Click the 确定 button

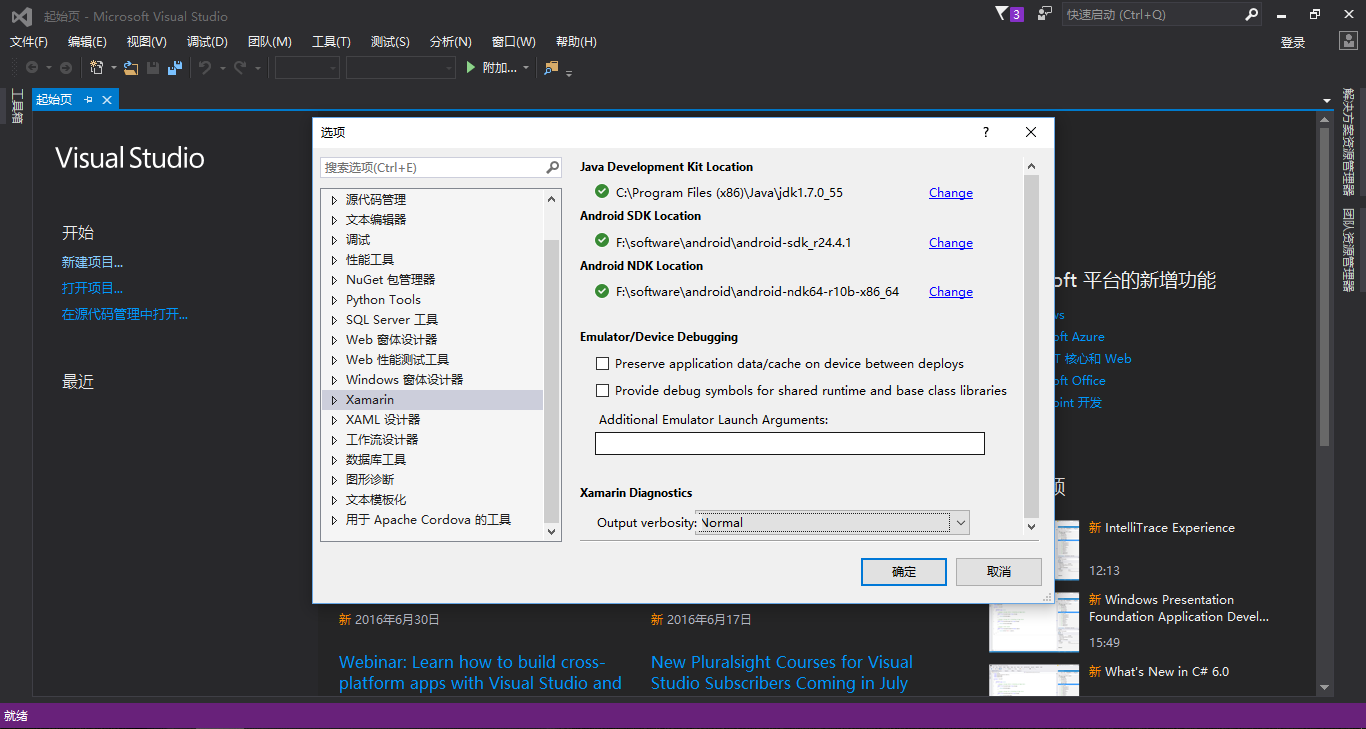[x=903, y=572]
